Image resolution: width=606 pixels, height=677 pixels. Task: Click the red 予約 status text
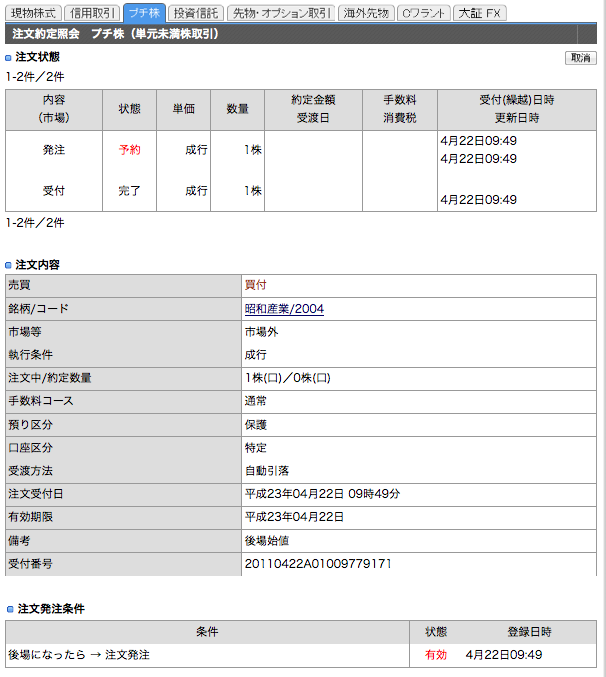tap(129, 150)
